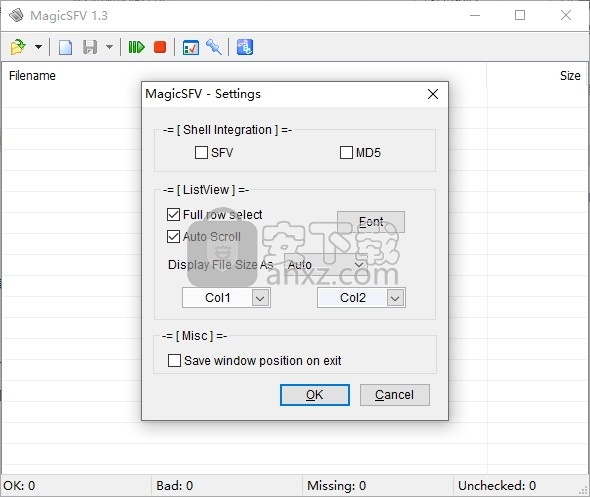Open Settings via the checkmark window icon
The image size is (590, 497).
[x=191, y=47]
